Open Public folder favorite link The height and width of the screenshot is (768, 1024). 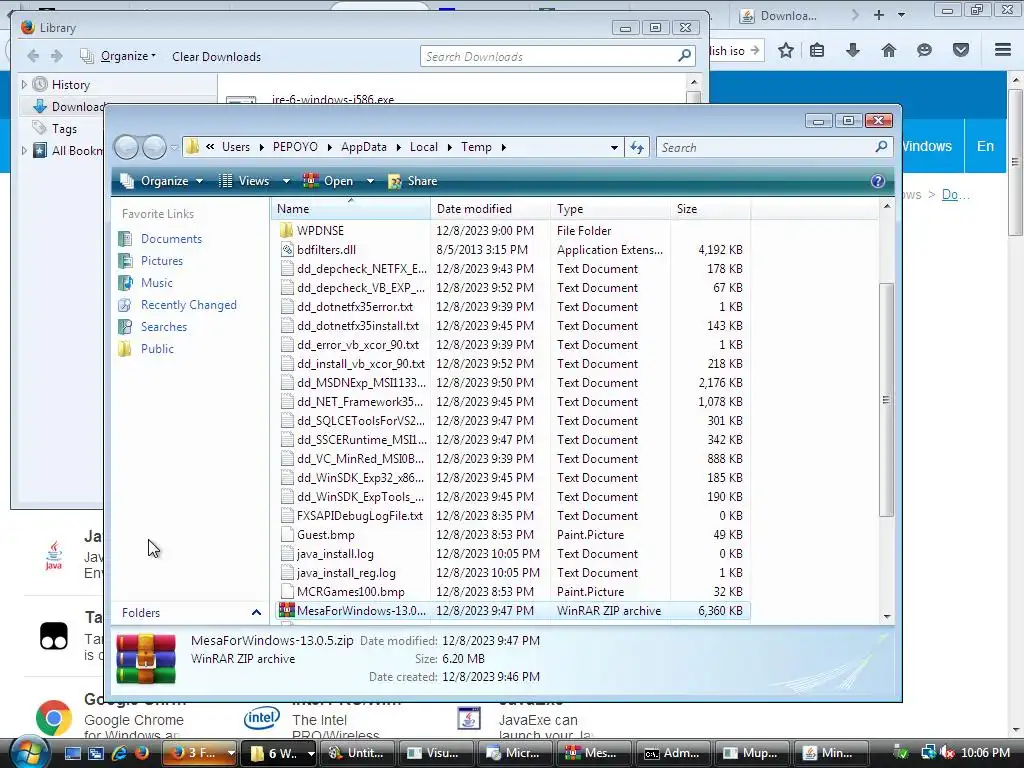pos(157,349)
